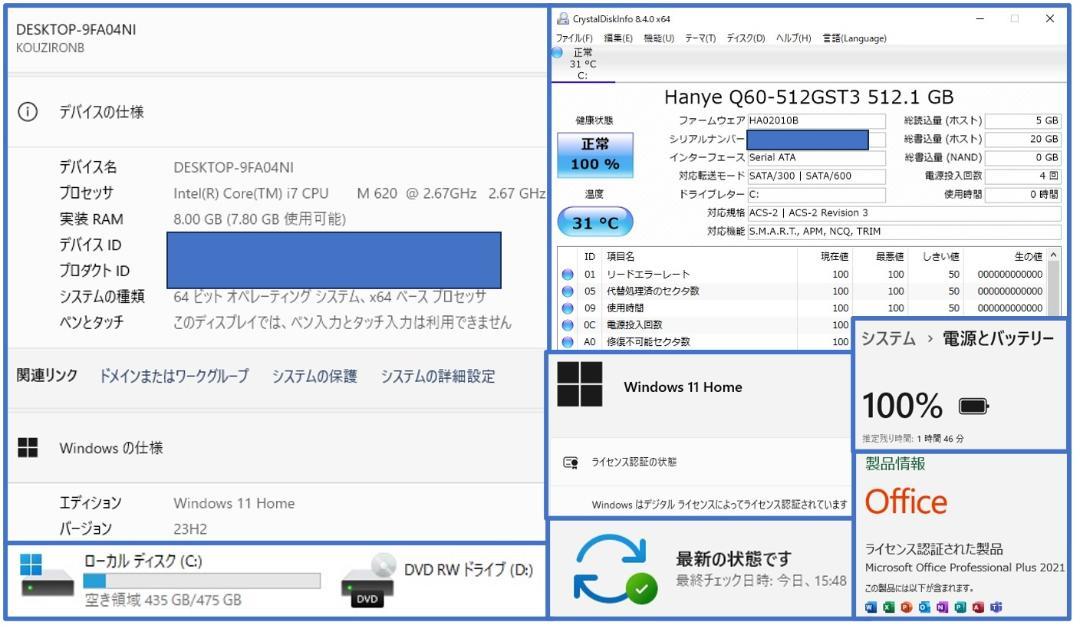Click the ファームウェア field HA02010B
The width and height of the screenshot is (1080, 632).
[816, 120]
